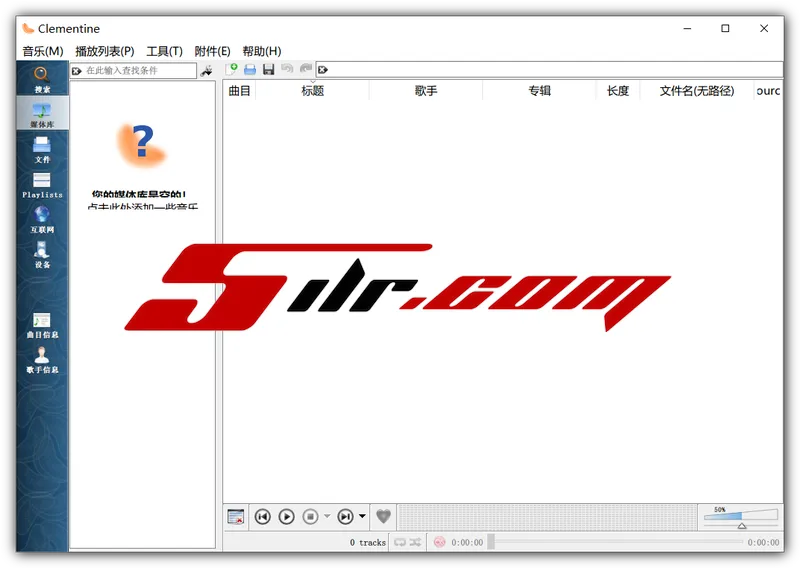
Task: Sort by the 标题 column header
Action: (312, 91)
